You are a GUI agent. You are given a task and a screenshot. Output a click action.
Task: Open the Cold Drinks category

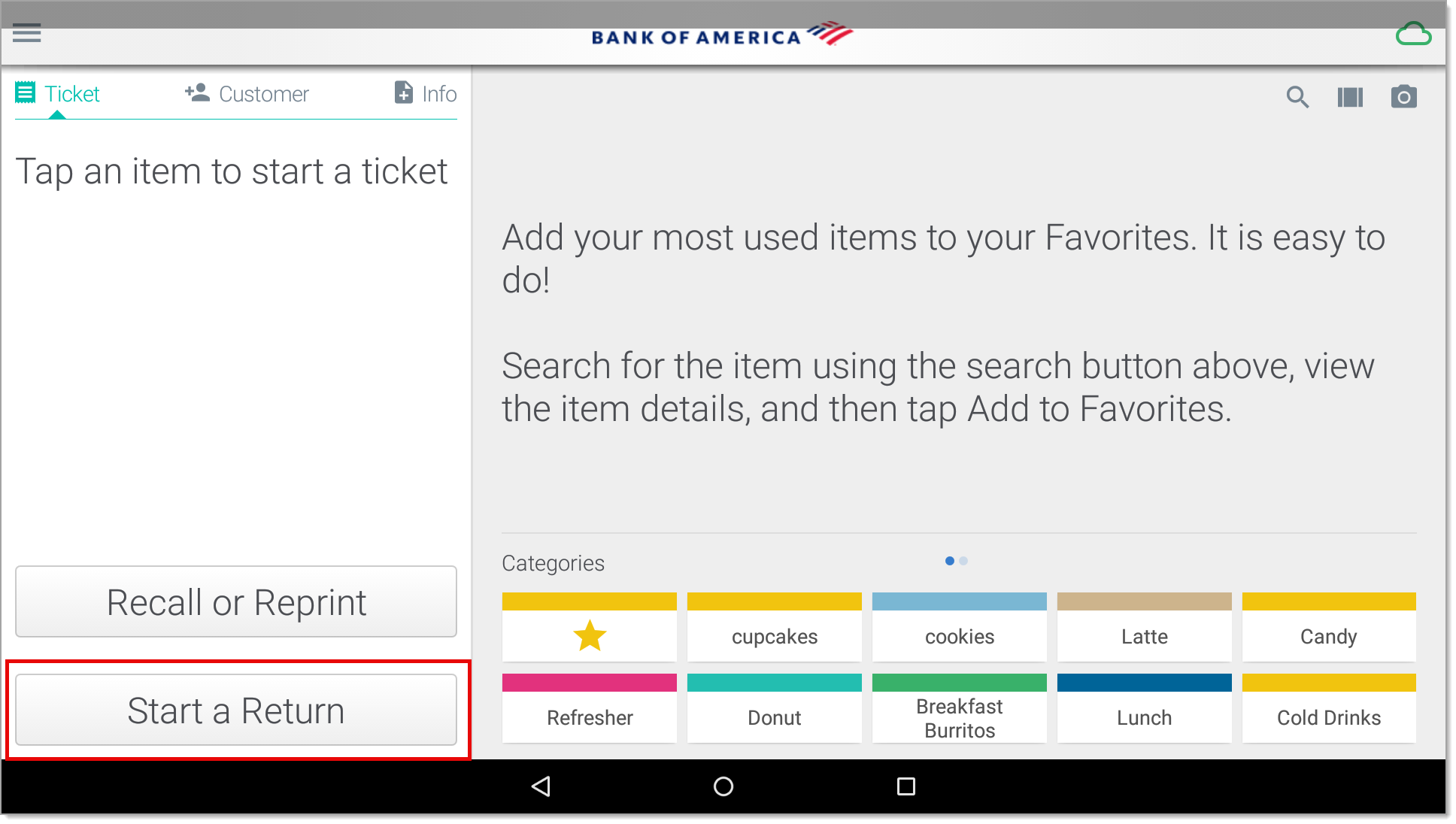[1329, 708]
